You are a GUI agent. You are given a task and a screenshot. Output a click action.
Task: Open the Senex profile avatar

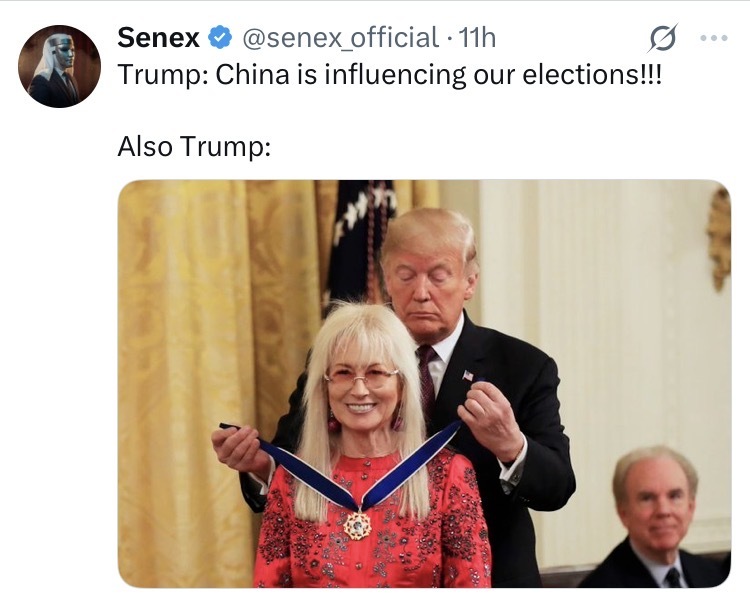pyautogui.click(x=59, y=66)
